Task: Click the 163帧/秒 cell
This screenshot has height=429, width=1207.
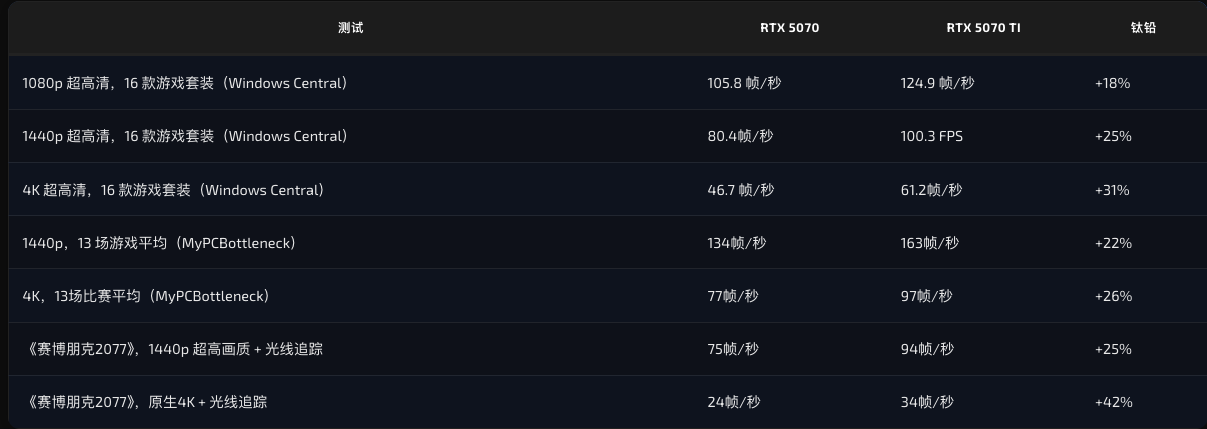Action: tap(930, 243)
